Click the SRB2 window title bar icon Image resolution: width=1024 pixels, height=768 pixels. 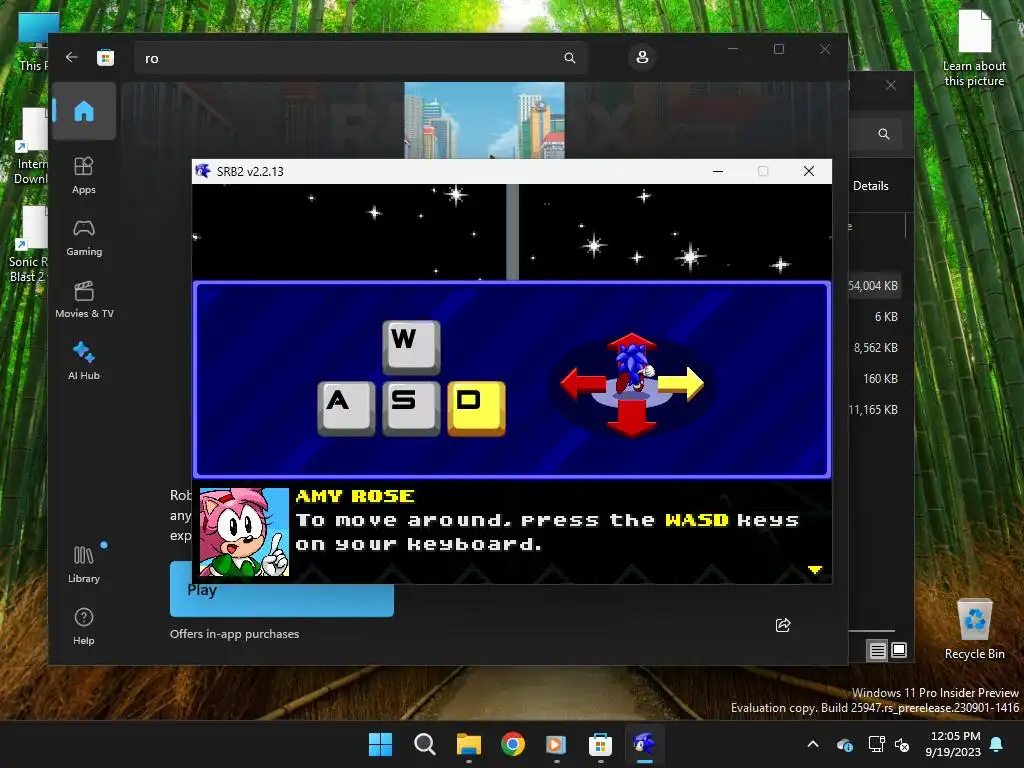(x=203, y=171)
